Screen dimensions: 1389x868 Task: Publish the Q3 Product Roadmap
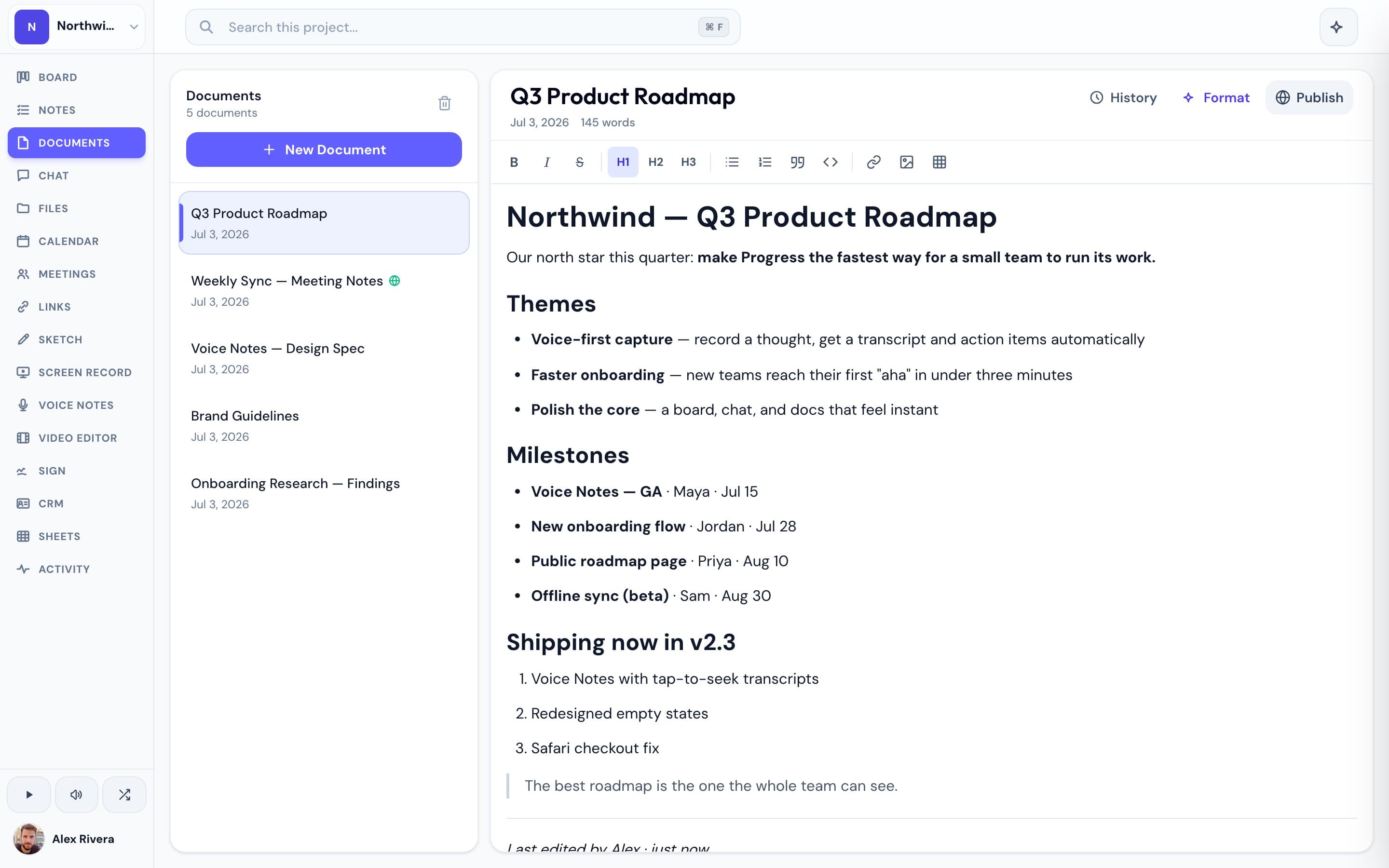[1308, 97]
